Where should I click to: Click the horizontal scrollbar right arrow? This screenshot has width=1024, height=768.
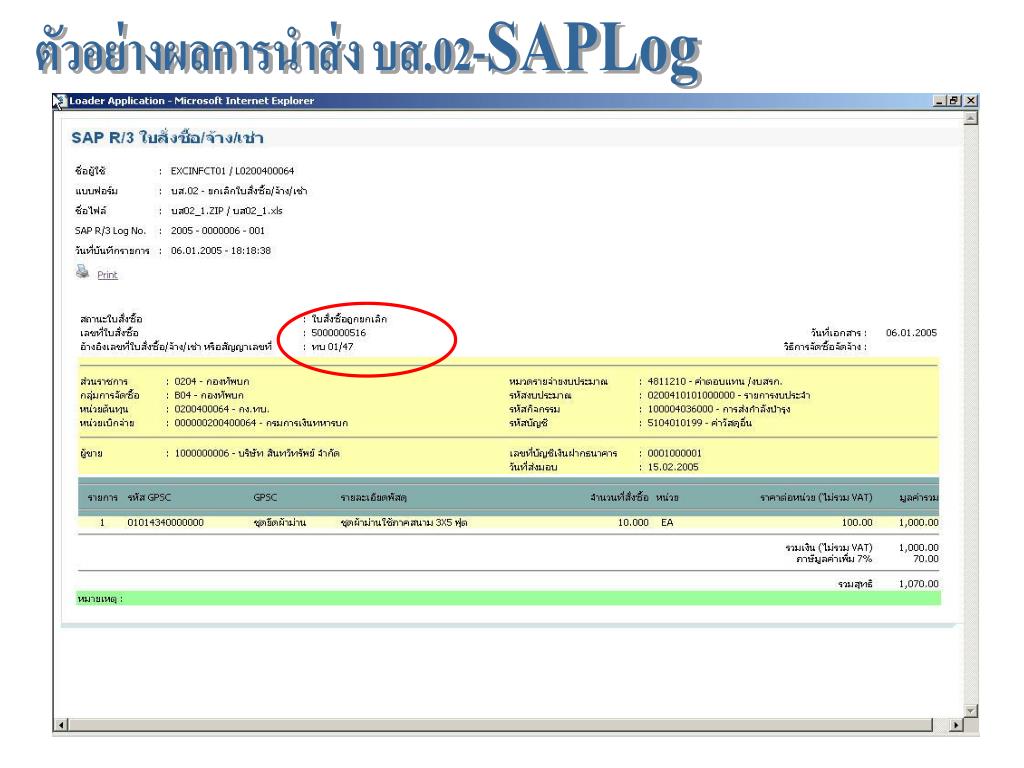pyautogui.click(x=956, y=725)
